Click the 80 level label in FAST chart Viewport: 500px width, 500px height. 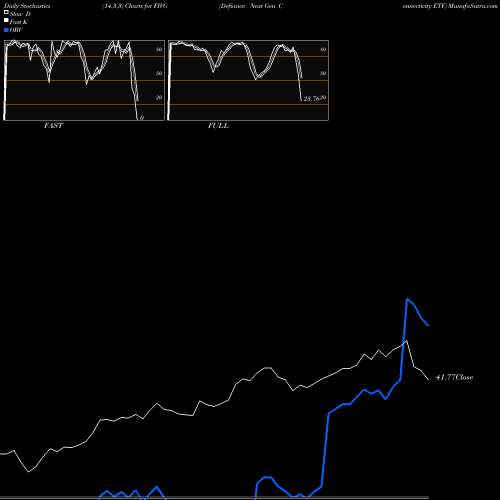point(159,49)
